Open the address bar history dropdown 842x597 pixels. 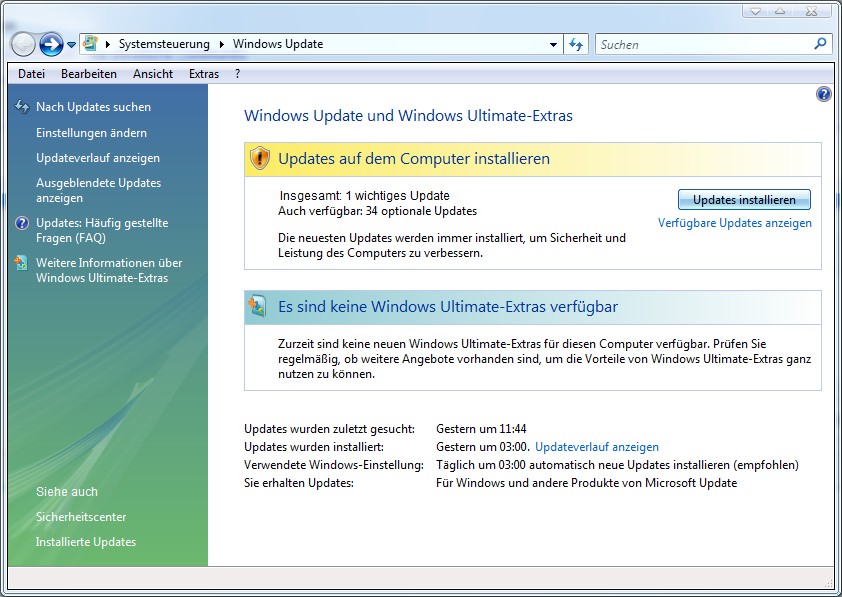point(553,45)
